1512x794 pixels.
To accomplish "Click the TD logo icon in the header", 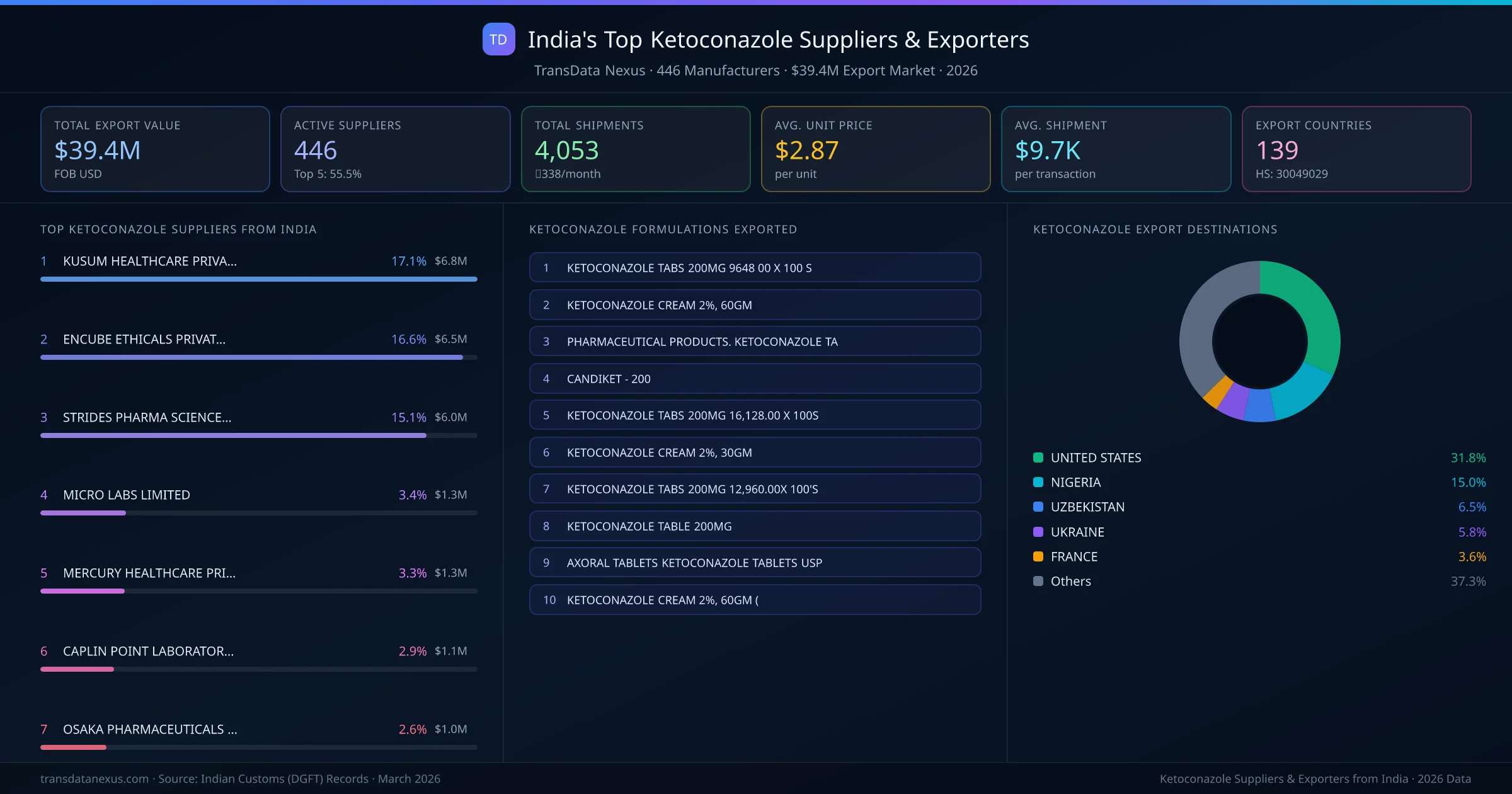I will (x=498, y=40).
